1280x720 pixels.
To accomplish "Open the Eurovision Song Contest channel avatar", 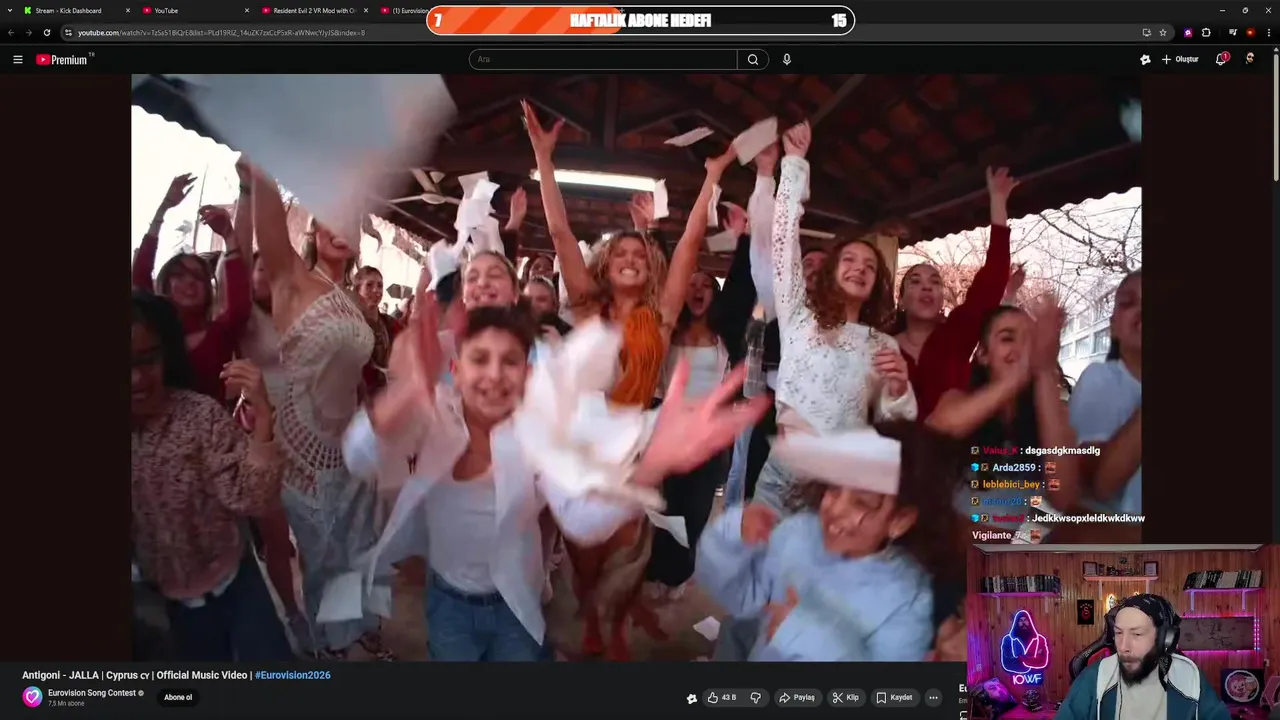I will point(32,697).
